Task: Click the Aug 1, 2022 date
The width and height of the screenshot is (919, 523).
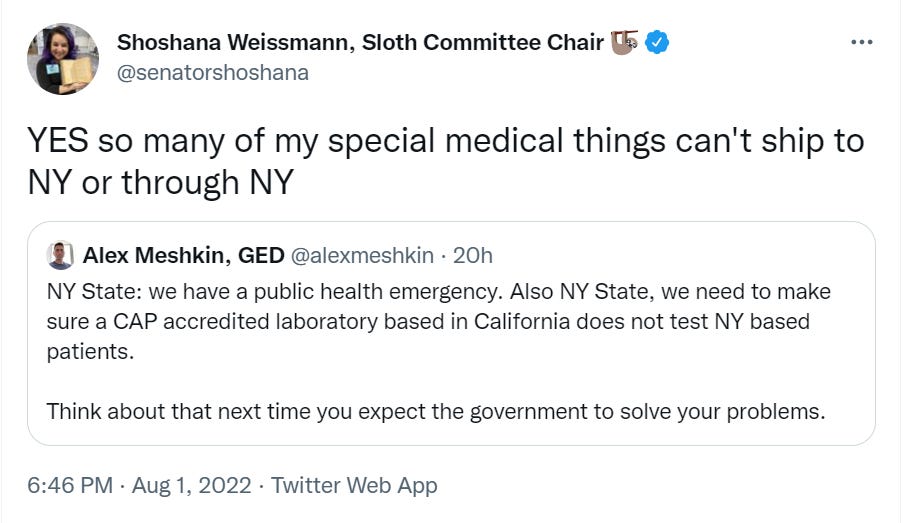Action: tap(190, 486)
